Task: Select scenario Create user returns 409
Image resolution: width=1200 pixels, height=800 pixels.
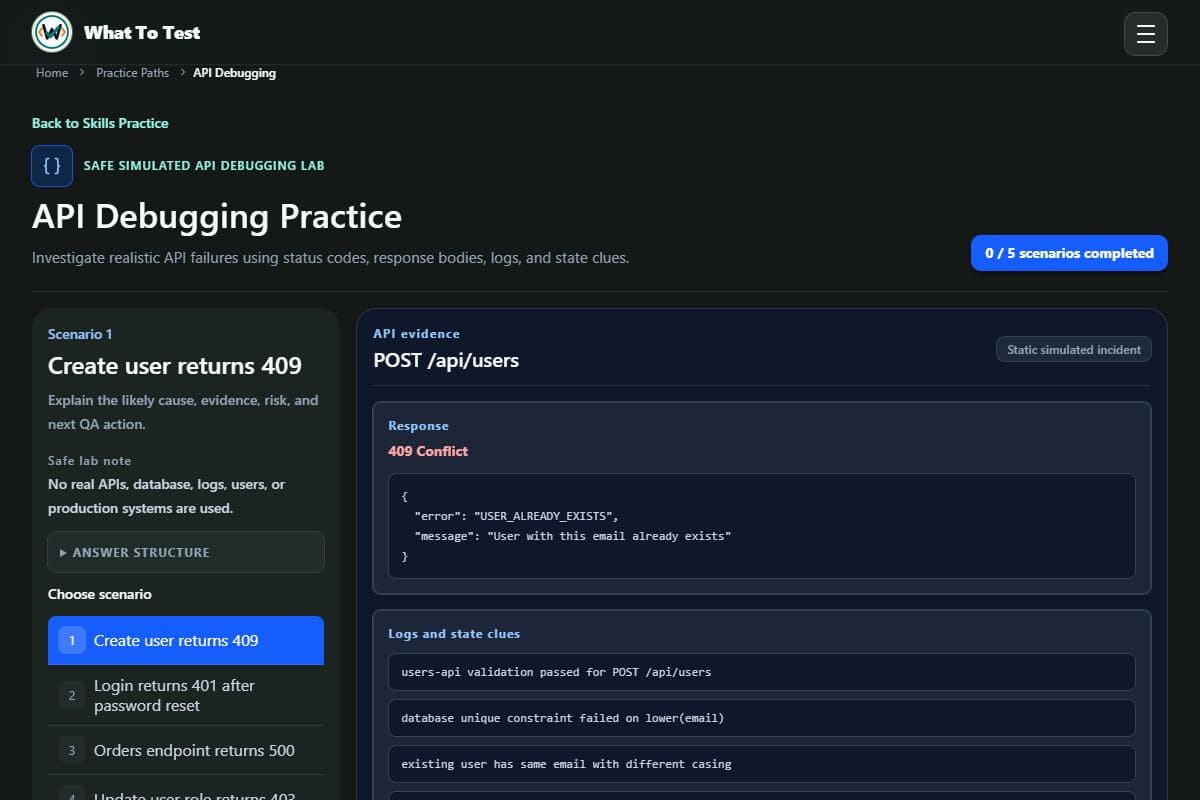Action: 186,640
